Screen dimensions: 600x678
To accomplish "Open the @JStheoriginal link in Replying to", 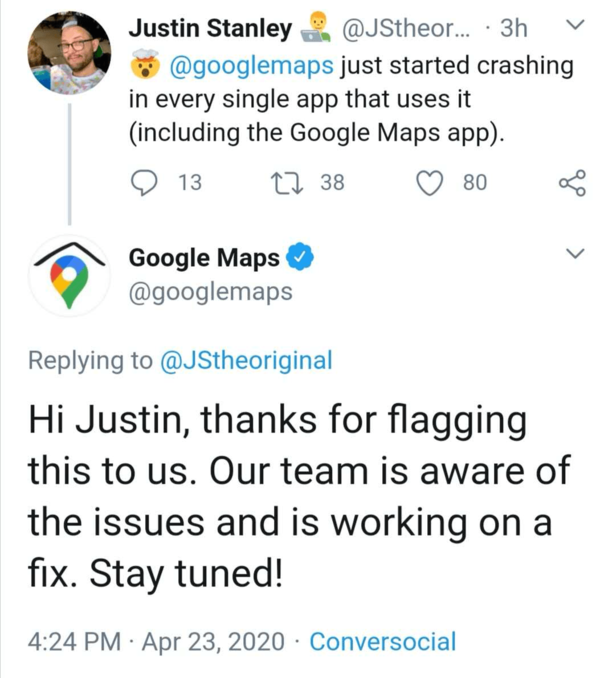I will 245,361.
